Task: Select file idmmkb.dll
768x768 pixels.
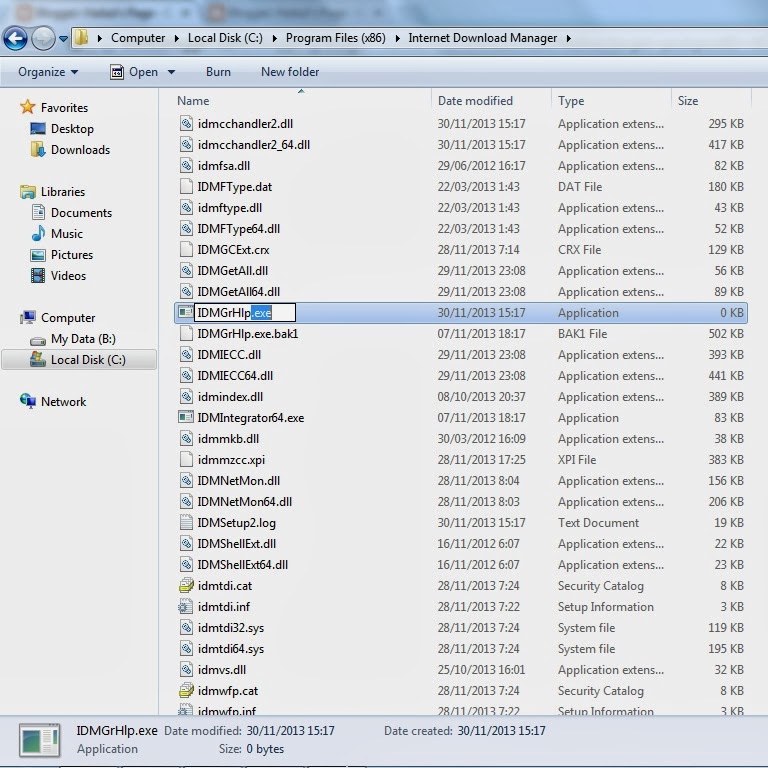Action: (x=228, y=439)
